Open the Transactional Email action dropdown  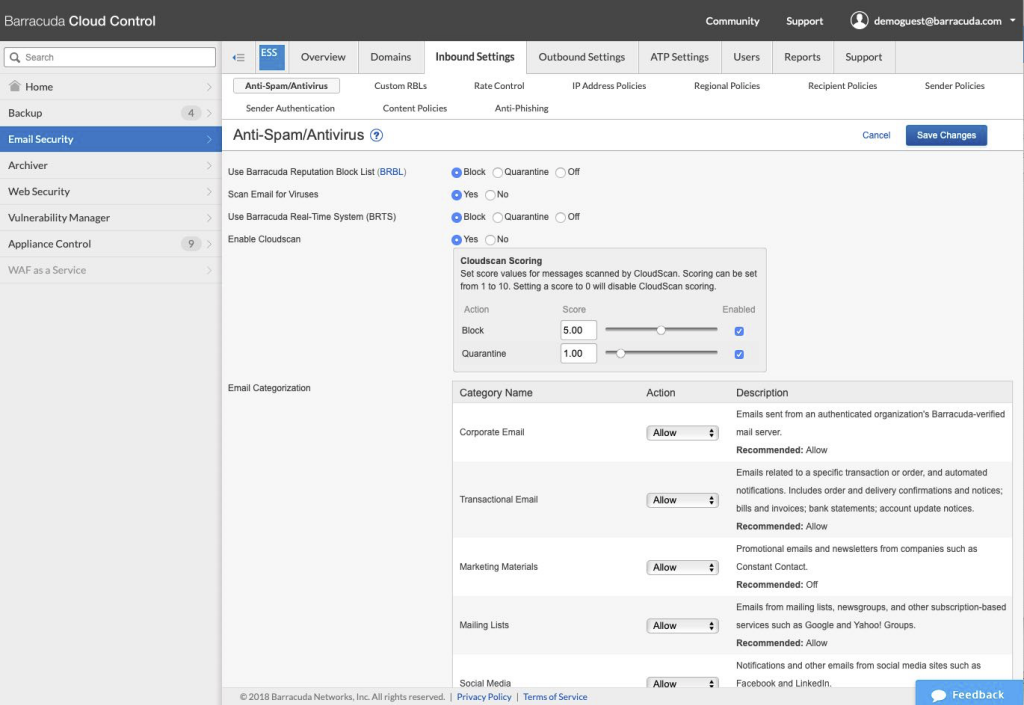(x=682, y=500)
